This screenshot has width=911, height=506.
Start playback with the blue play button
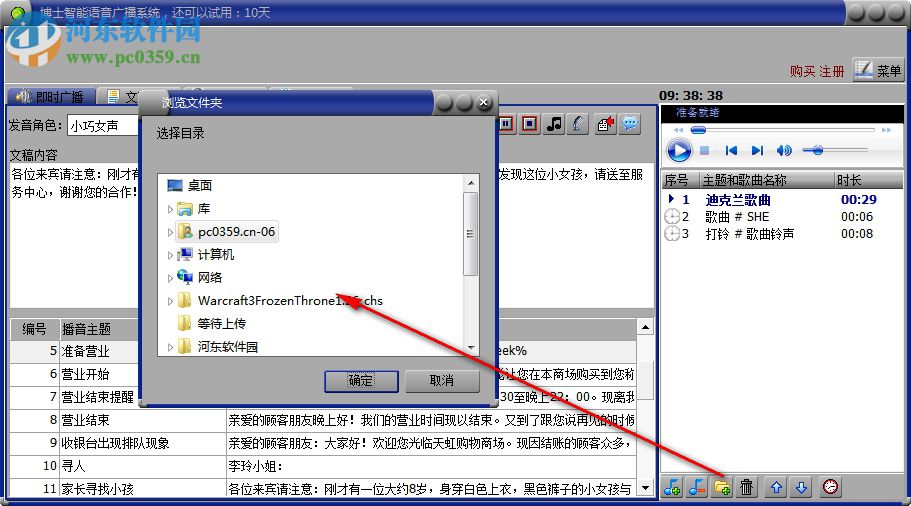pyautogui.click(x=679, y=150)
